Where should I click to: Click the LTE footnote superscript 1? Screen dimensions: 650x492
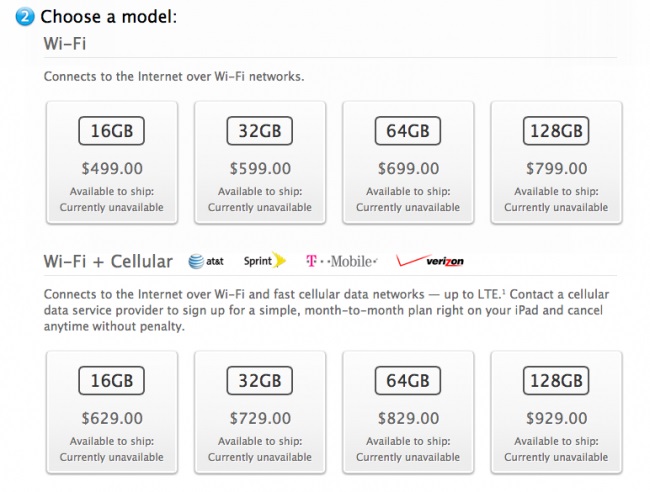pos(504,292)
